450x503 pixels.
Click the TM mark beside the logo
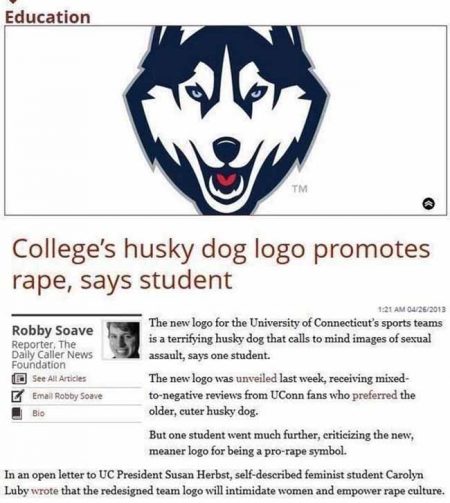point(300,189)
